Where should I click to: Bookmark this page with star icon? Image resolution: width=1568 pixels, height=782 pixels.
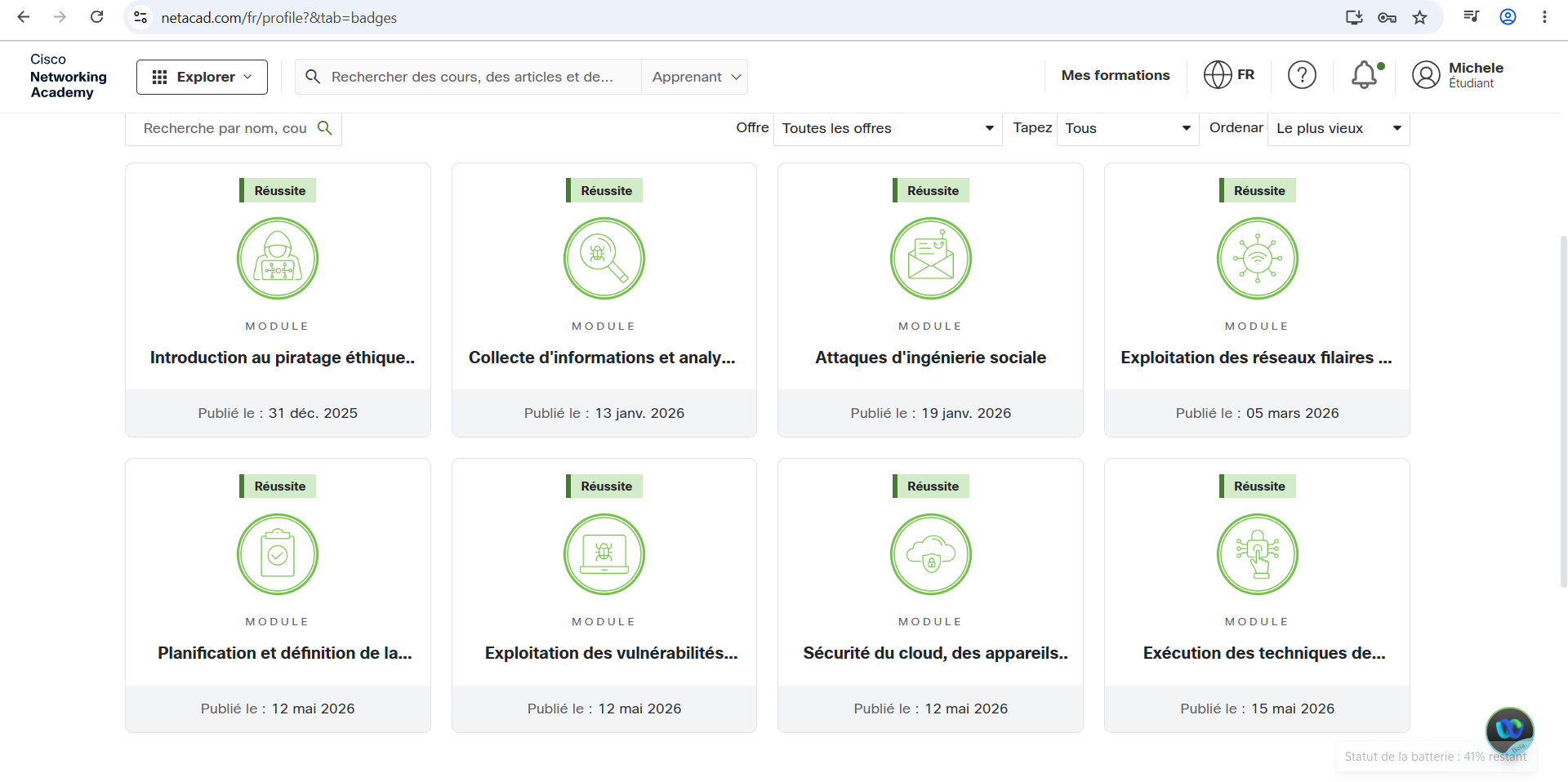pos(1420,17)
